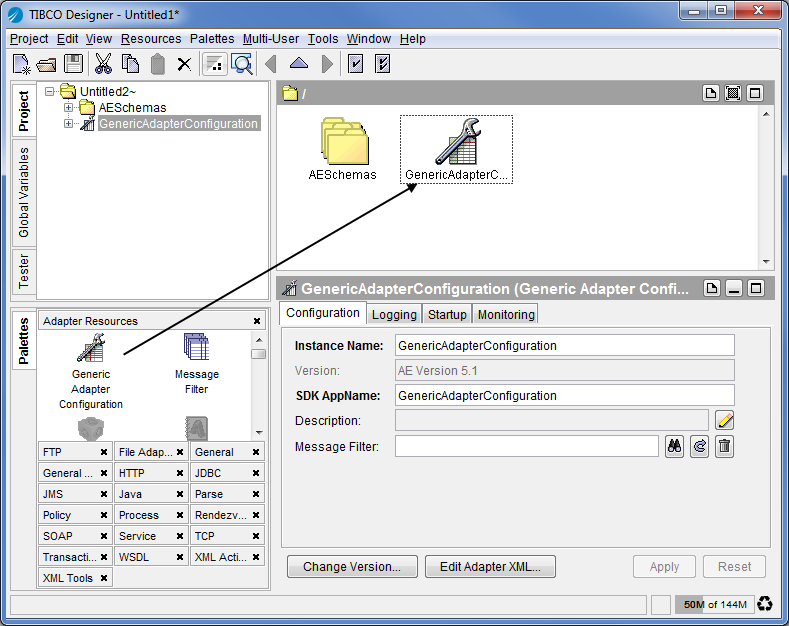Run garbage collection via recycle icon
The height and width of the screenshot is (626, 789).
pos(765,604)
